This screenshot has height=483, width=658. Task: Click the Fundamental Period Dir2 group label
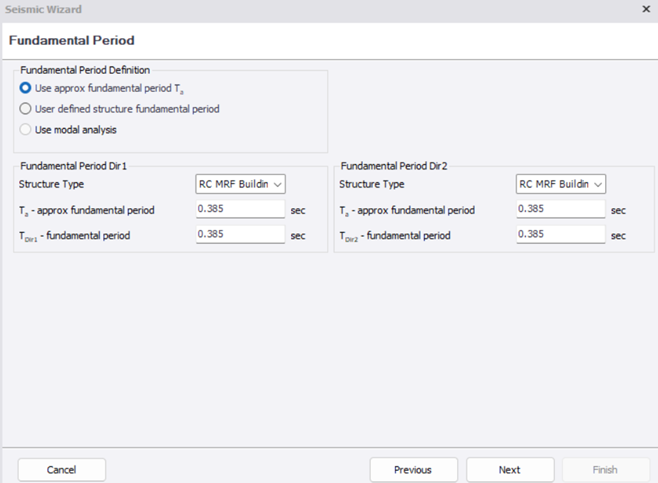point(394,166)
